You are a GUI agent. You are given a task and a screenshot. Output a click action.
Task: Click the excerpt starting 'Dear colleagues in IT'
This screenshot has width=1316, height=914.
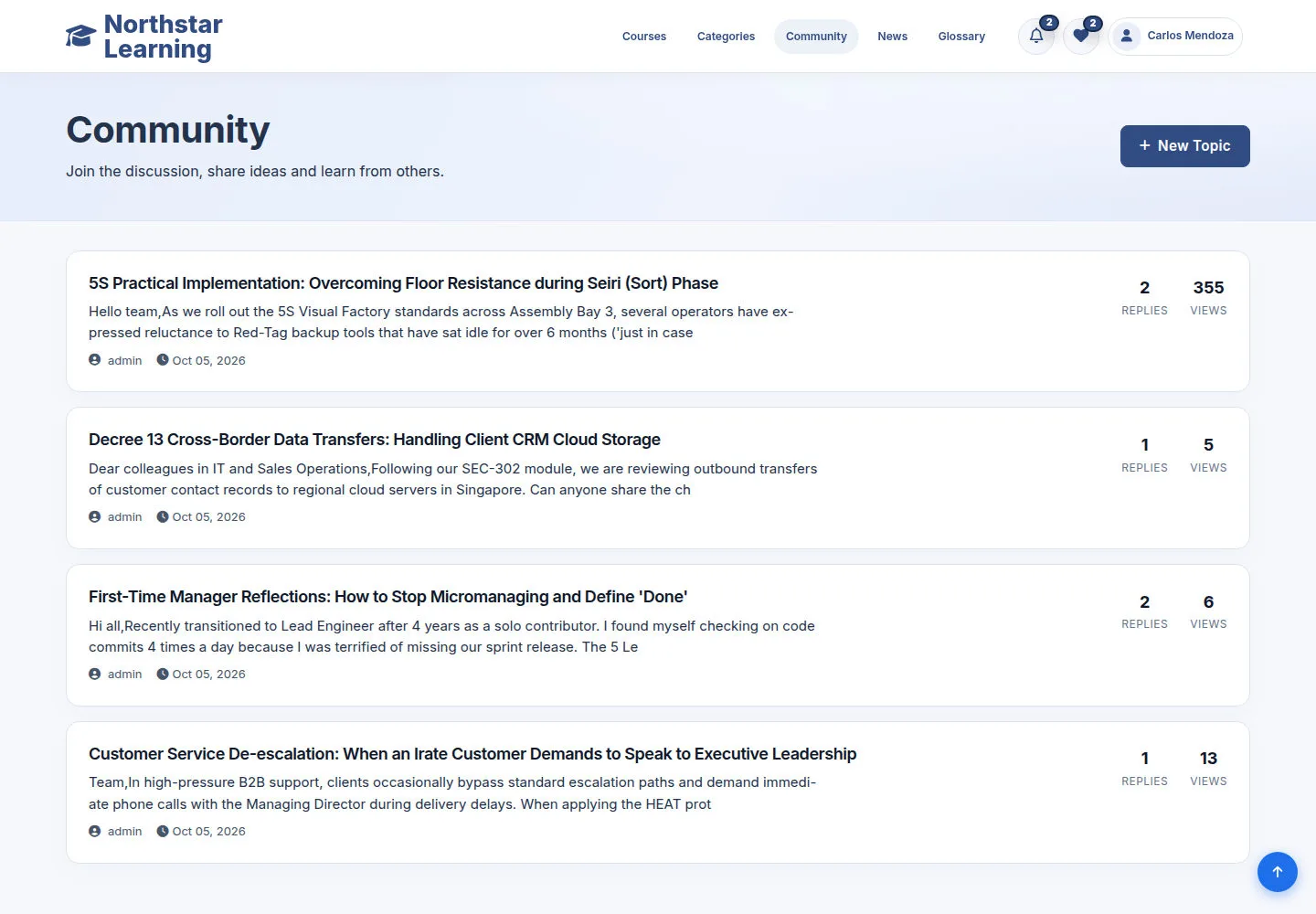(453, 479)
